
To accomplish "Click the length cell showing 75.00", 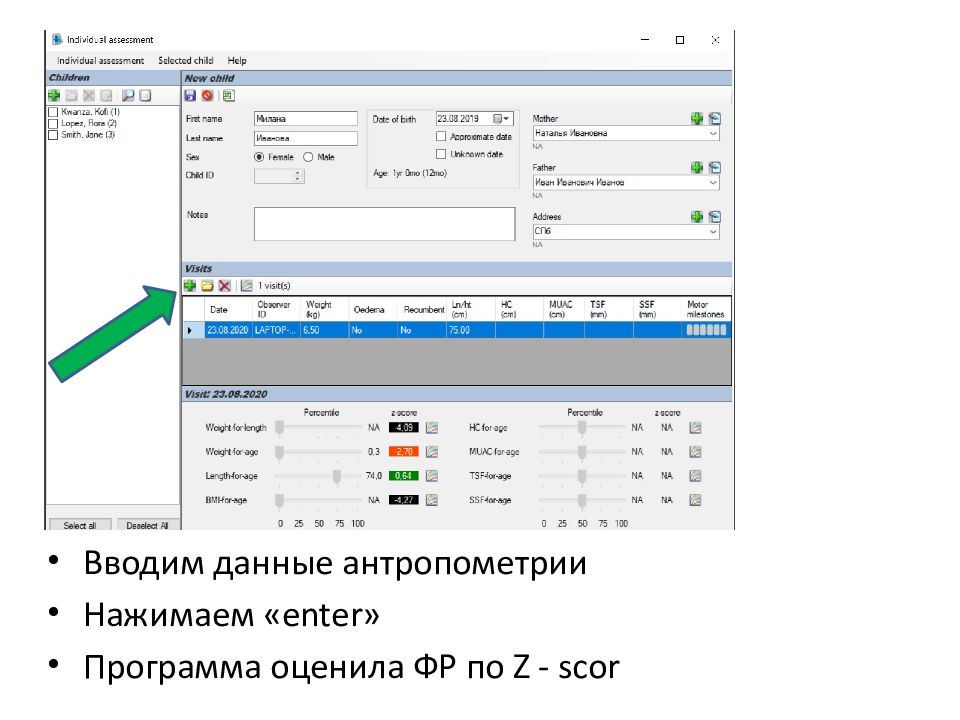I will coord(470,330).
